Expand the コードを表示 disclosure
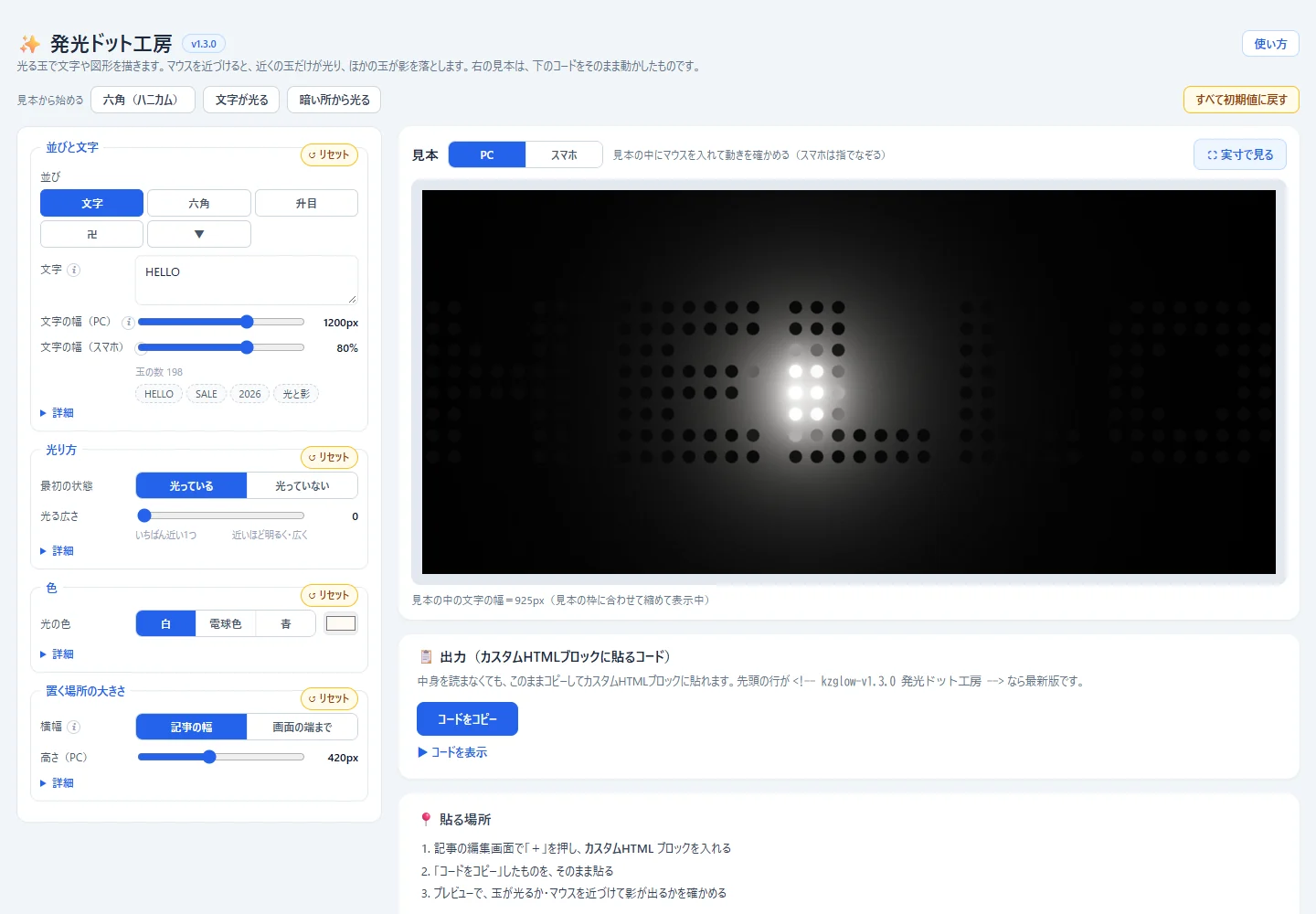 452,752
